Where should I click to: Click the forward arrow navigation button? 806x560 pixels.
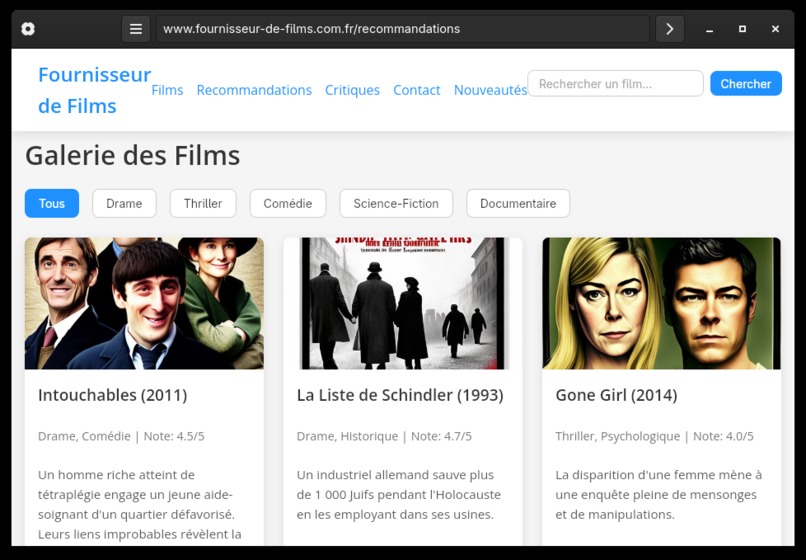[x=670, y=29]
